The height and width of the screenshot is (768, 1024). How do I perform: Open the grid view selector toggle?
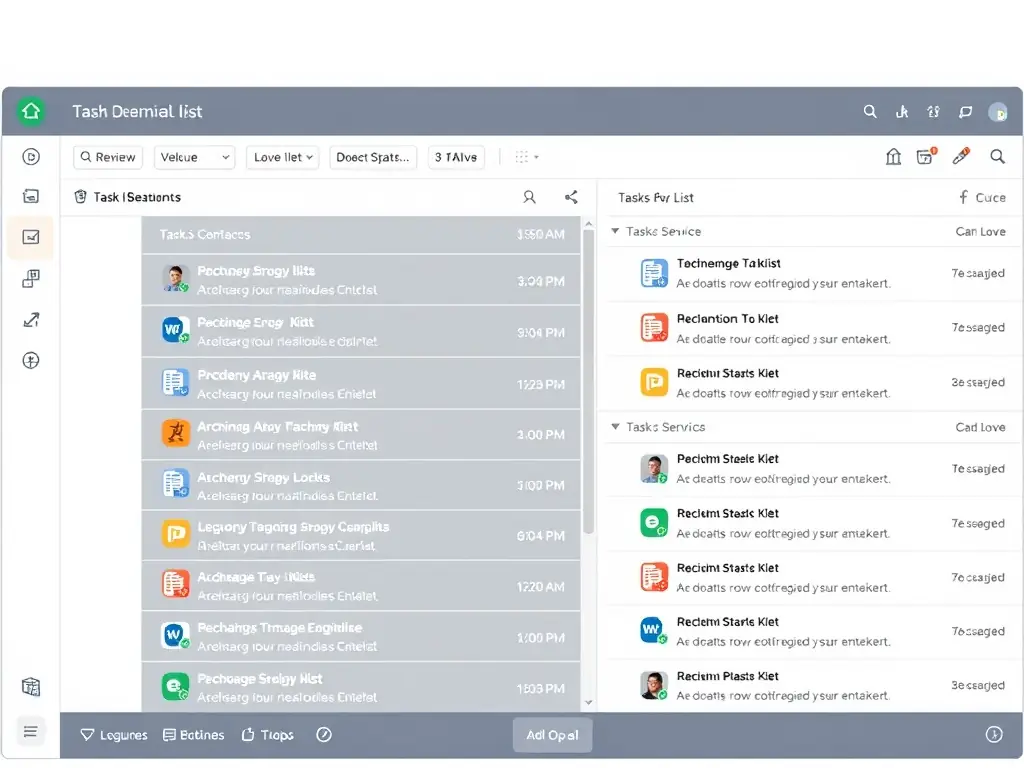coord(525,157)
